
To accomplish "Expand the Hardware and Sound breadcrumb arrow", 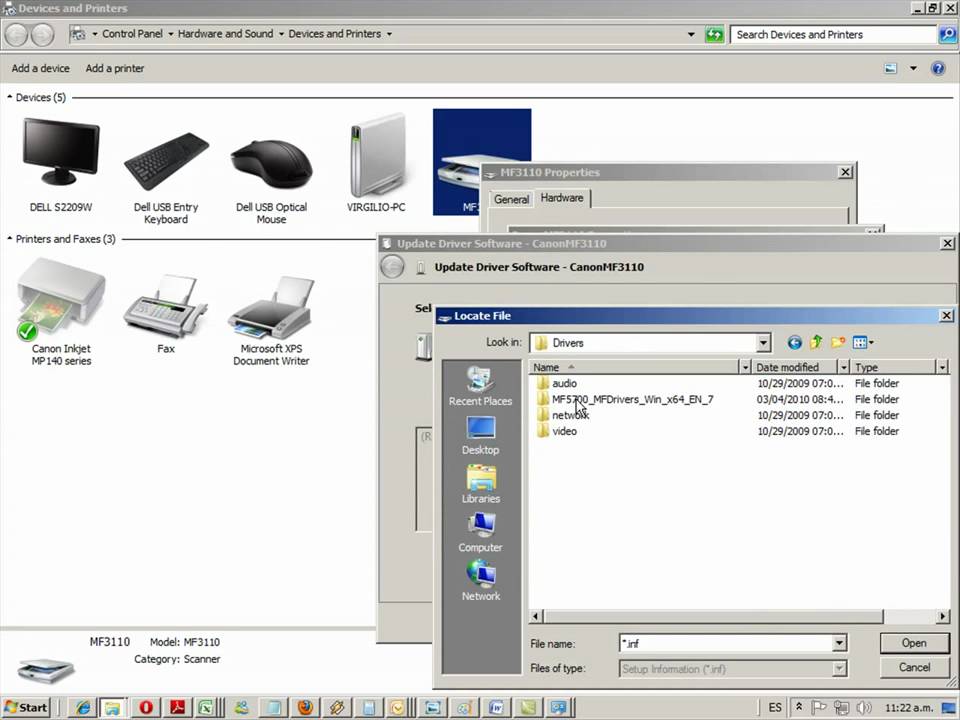I will point(281,34).
